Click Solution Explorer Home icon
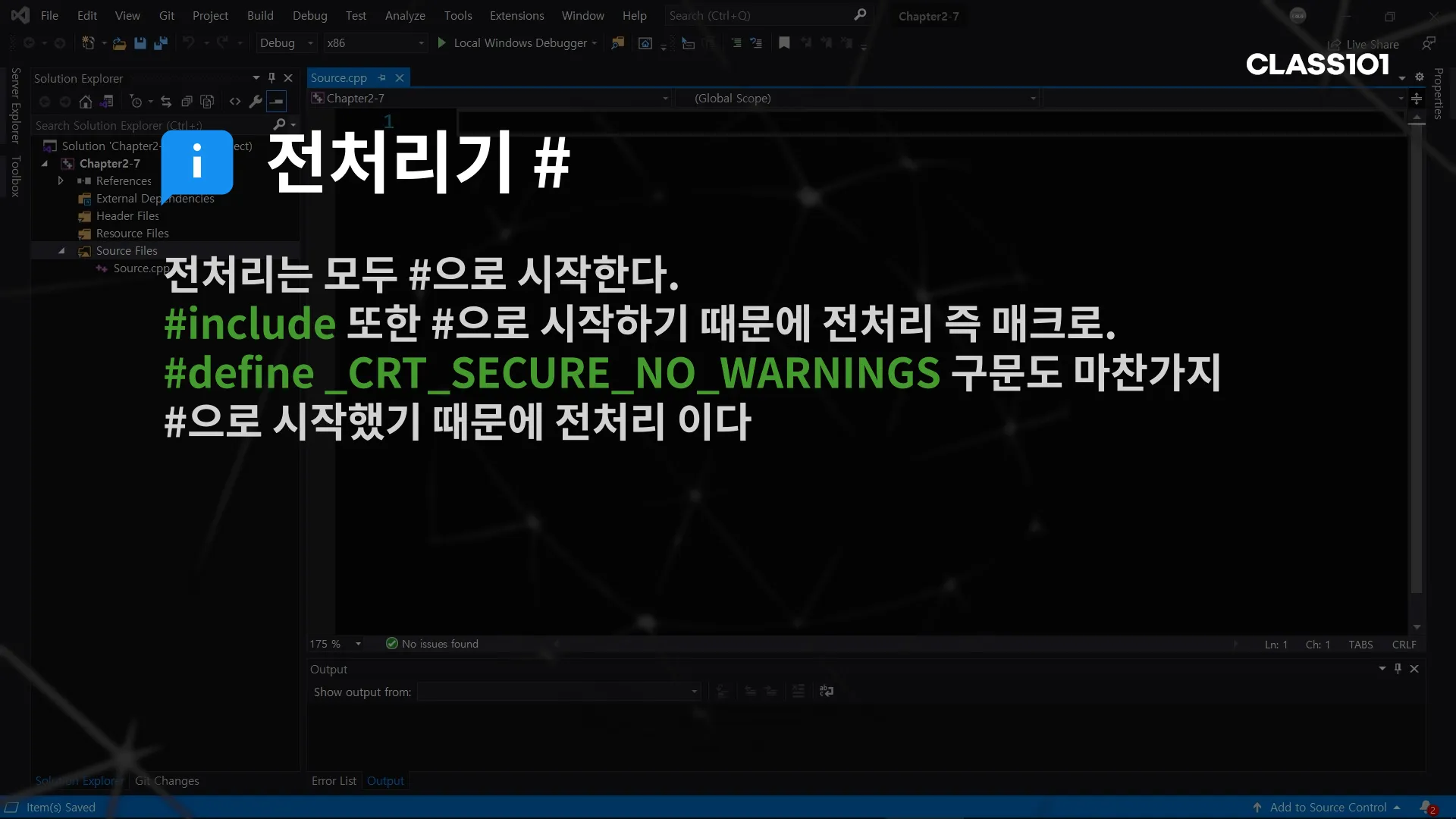The height and width of the screenshot is (819, 1456). tap(86, 102)
